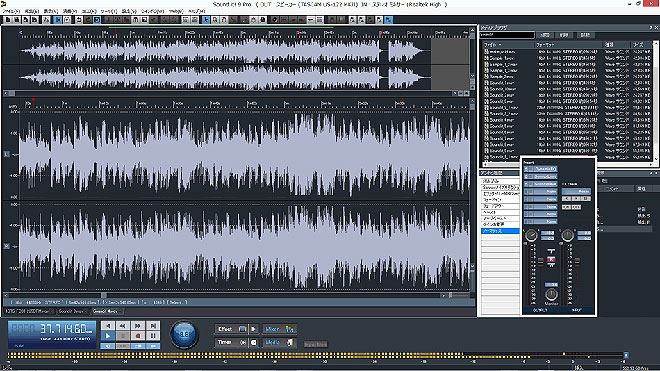The image size is (660, 371).
Task: Open the File (ファイル) menu
Action: 11,11
